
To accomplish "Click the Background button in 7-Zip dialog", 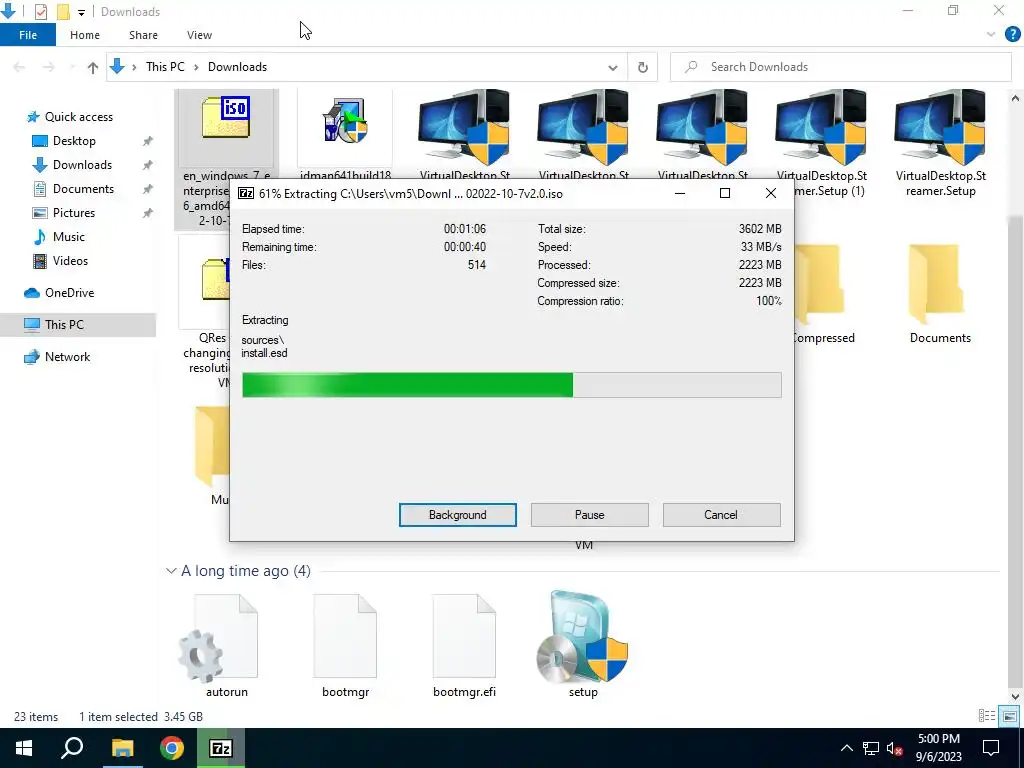I will tap(458, 515).
